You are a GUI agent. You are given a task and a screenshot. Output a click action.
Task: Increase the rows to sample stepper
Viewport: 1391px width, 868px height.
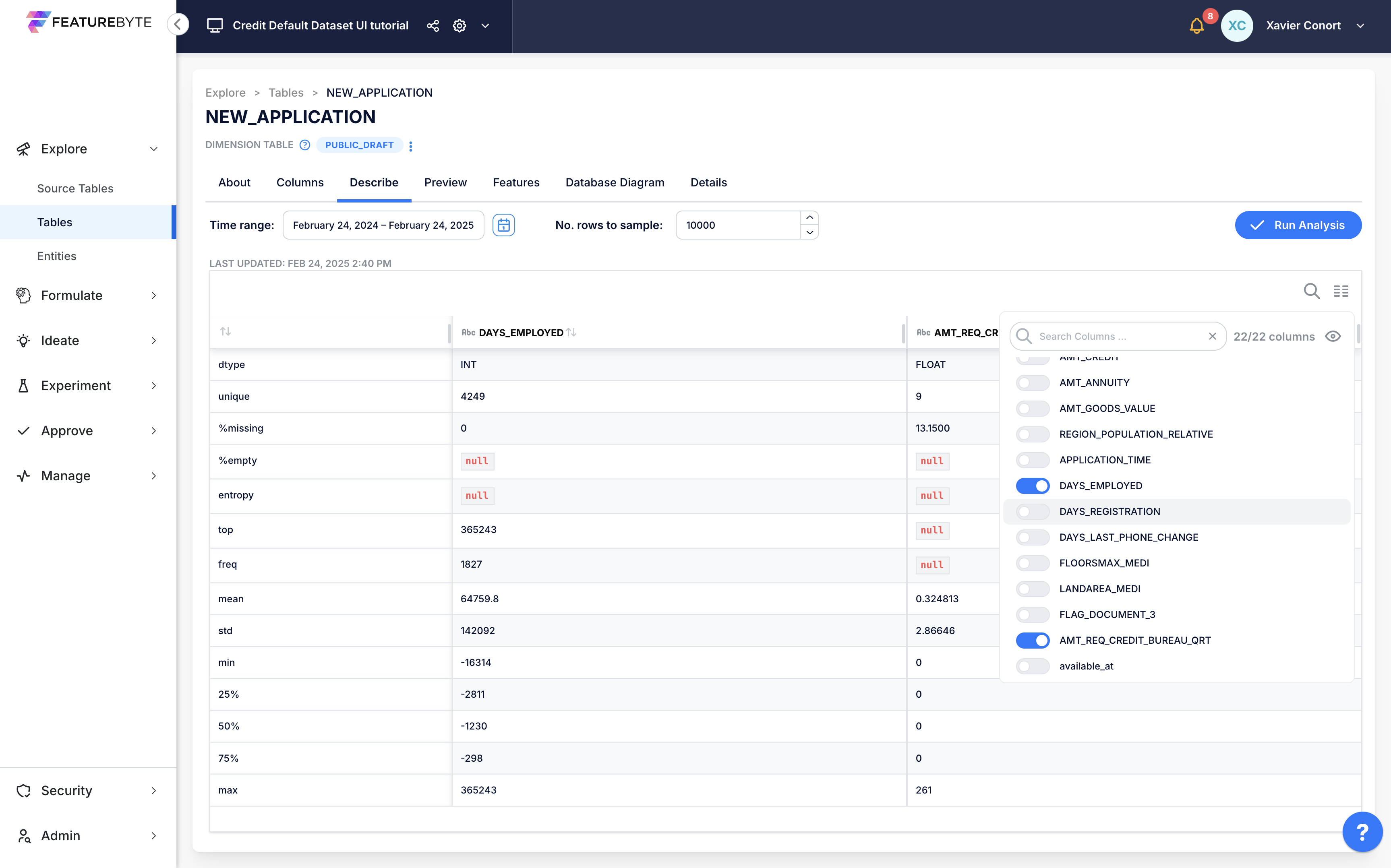click(x=809, y=217)
